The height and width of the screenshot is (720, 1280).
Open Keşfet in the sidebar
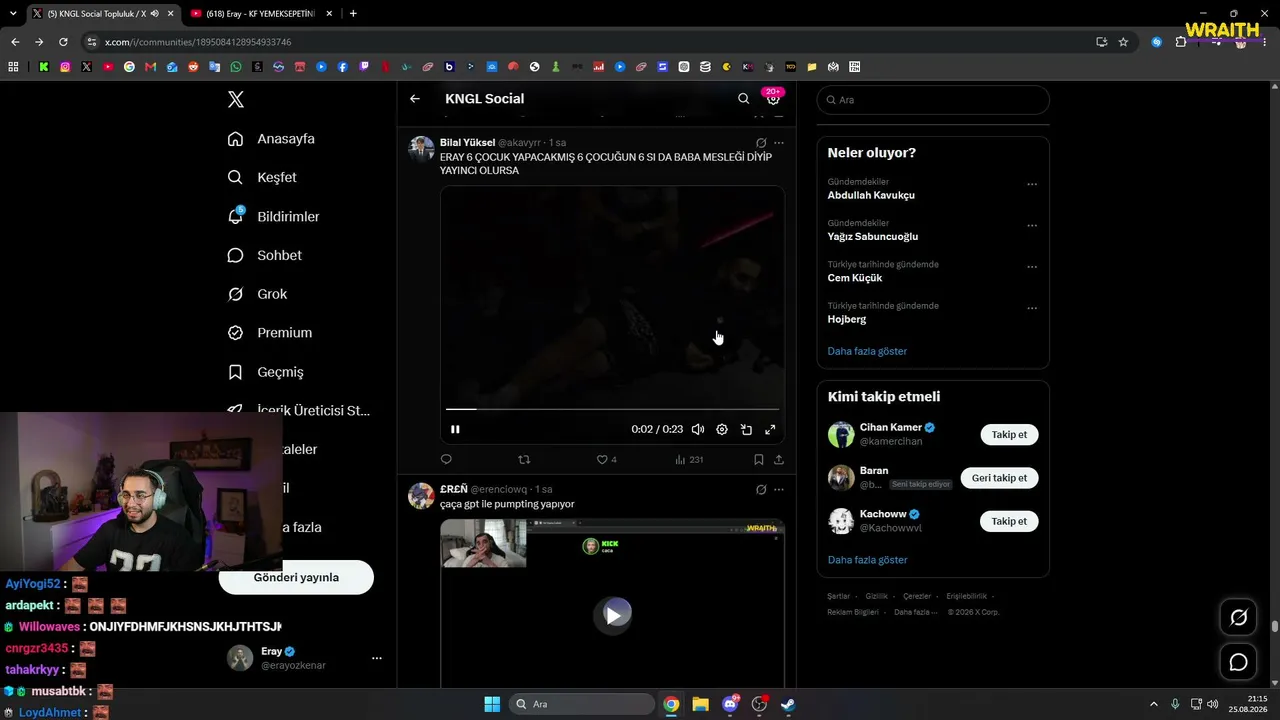[x=262, y=177]
